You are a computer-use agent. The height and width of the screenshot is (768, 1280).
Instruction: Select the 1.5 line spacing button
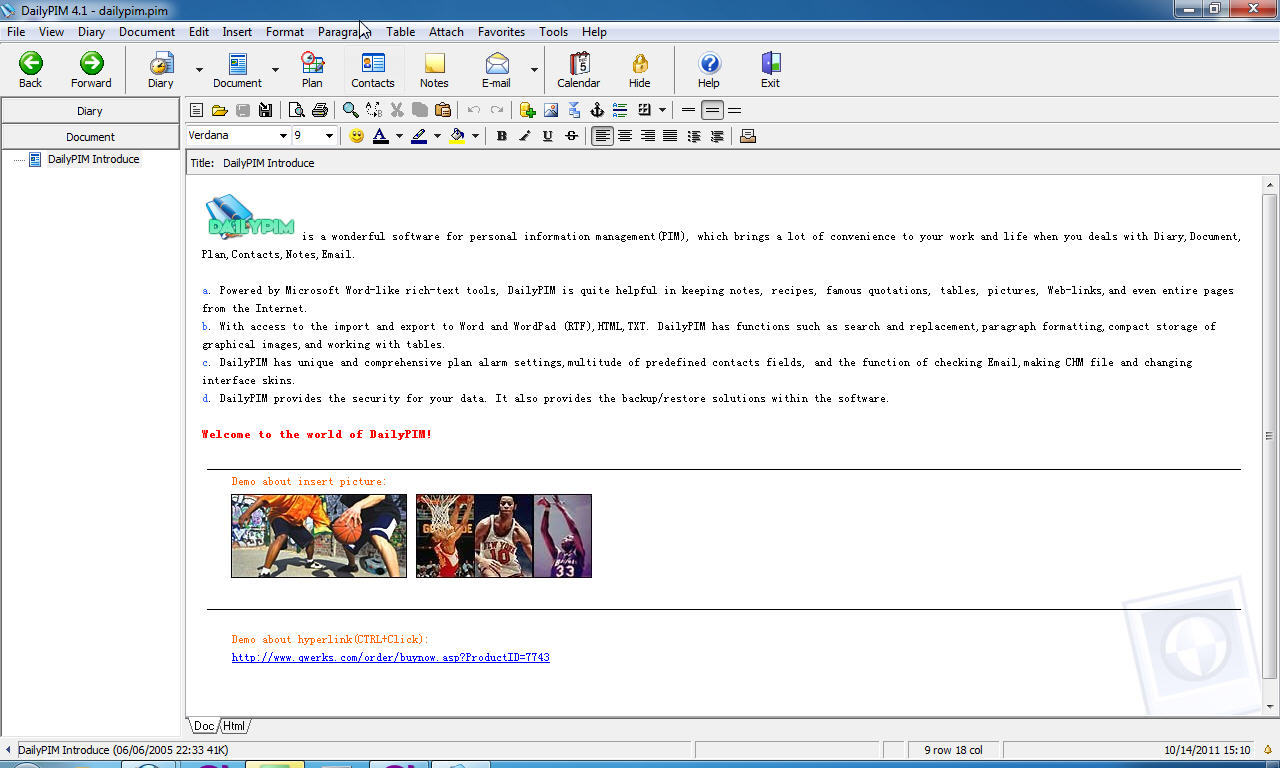[x=712, y=110]
